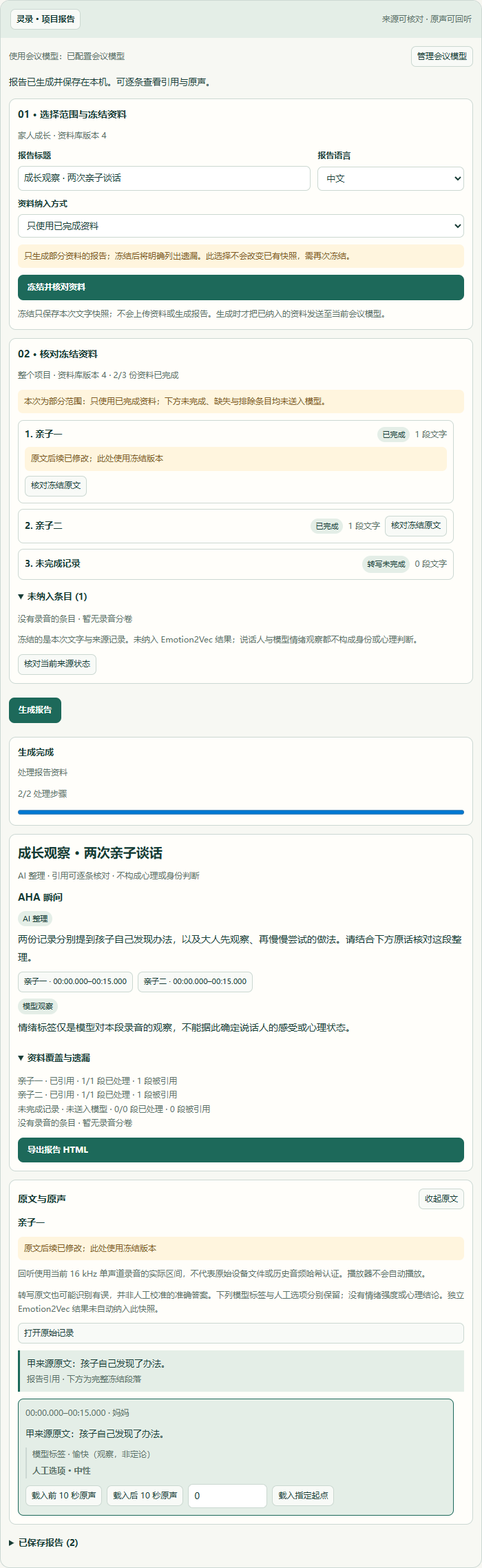Expand 已保存报告 (2) section
Image resolution: width=482 pixels, height=1568 pixels.
click(x=44, y=1543)
